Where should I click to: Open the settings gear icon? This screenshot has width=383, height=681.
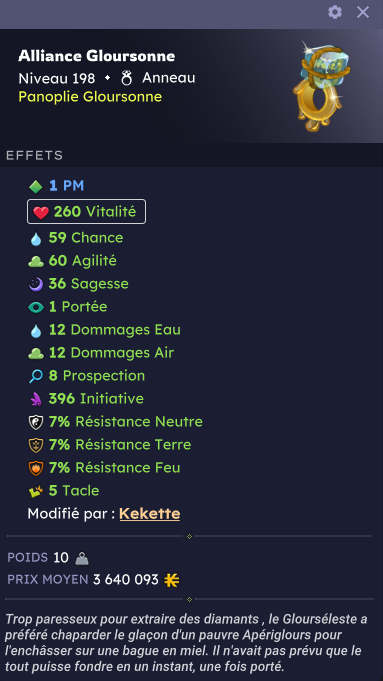335,12
